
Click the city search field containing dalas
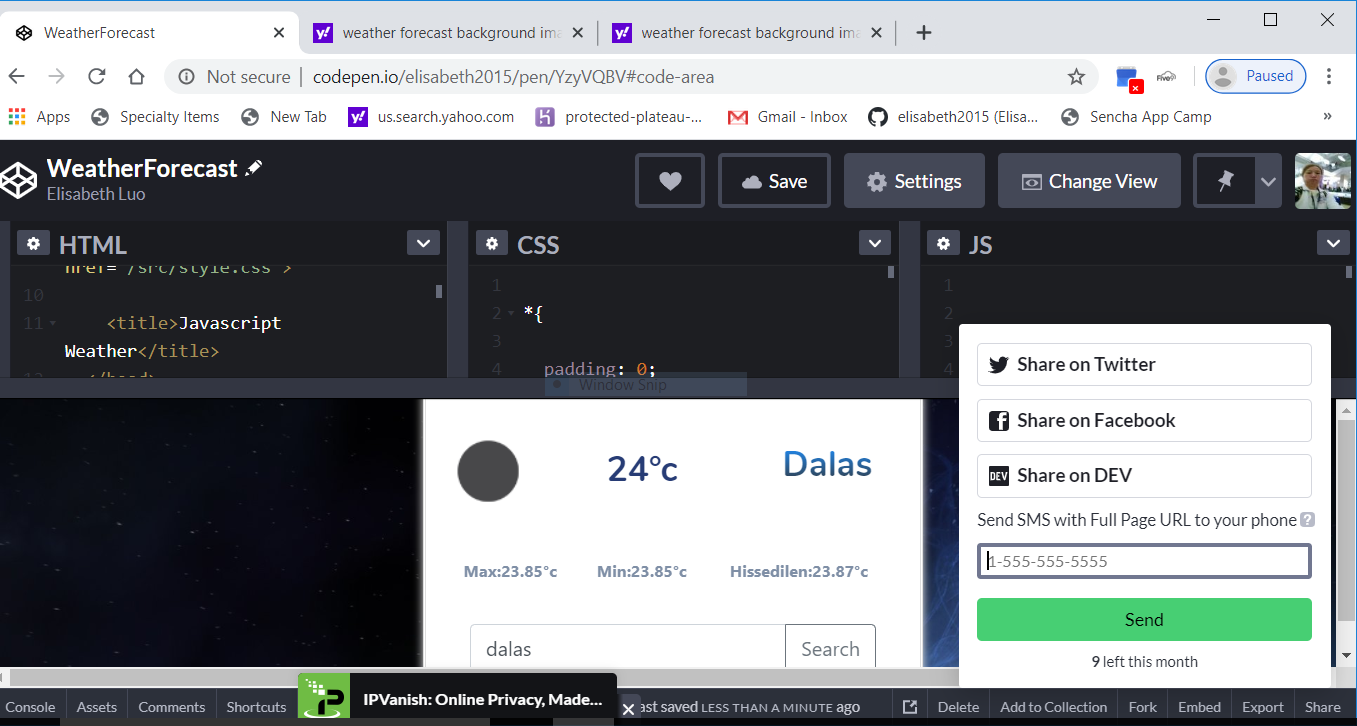(x=628, y=648)
